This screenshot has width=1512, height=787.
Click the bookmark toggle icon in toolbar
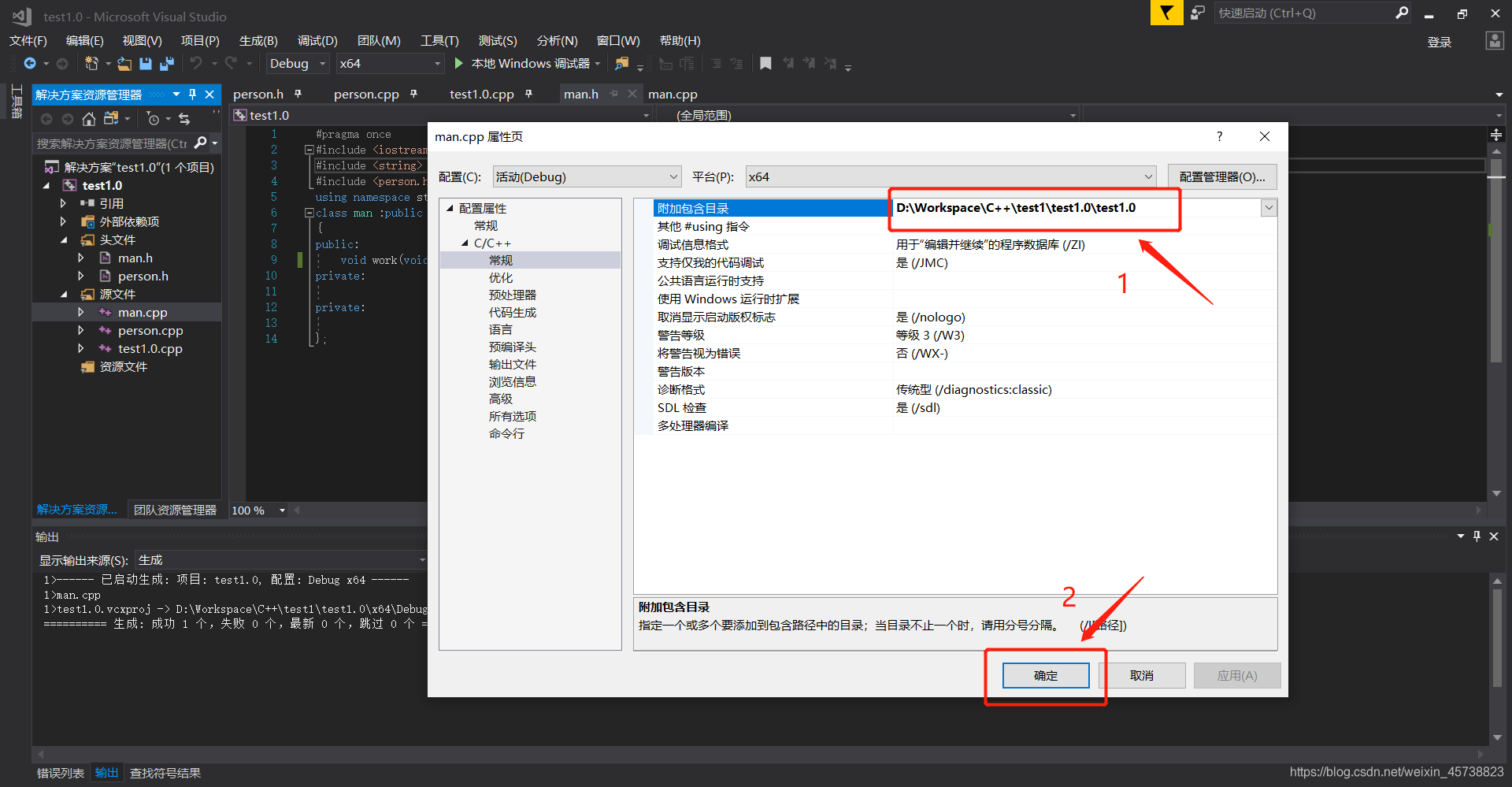point(765,64)
